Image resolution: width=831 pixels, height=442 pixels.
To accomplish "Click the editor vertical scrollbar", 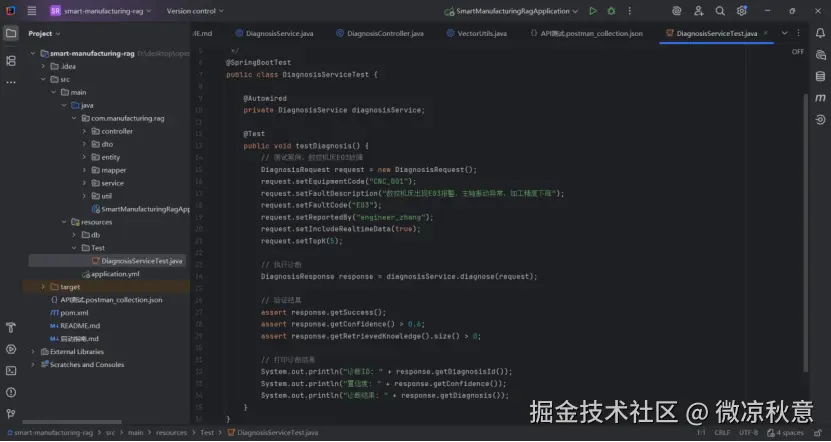I will click(x=806, y=233).
